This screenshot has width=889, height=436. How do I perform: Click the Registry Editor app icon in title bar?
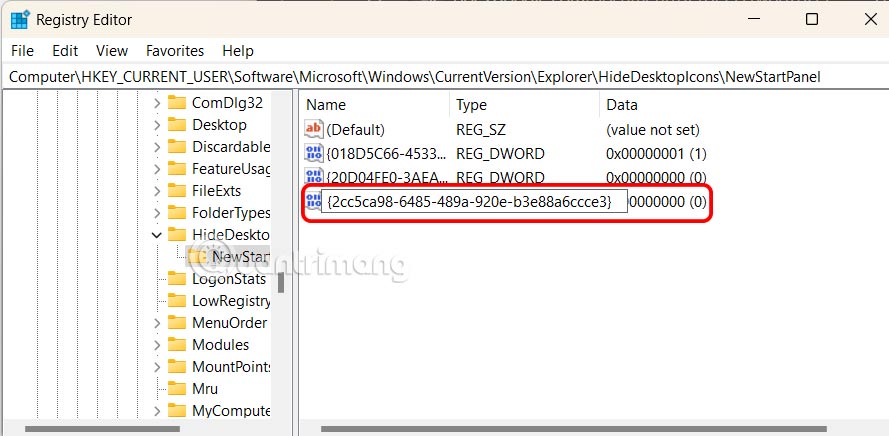(x=20, y=20)
